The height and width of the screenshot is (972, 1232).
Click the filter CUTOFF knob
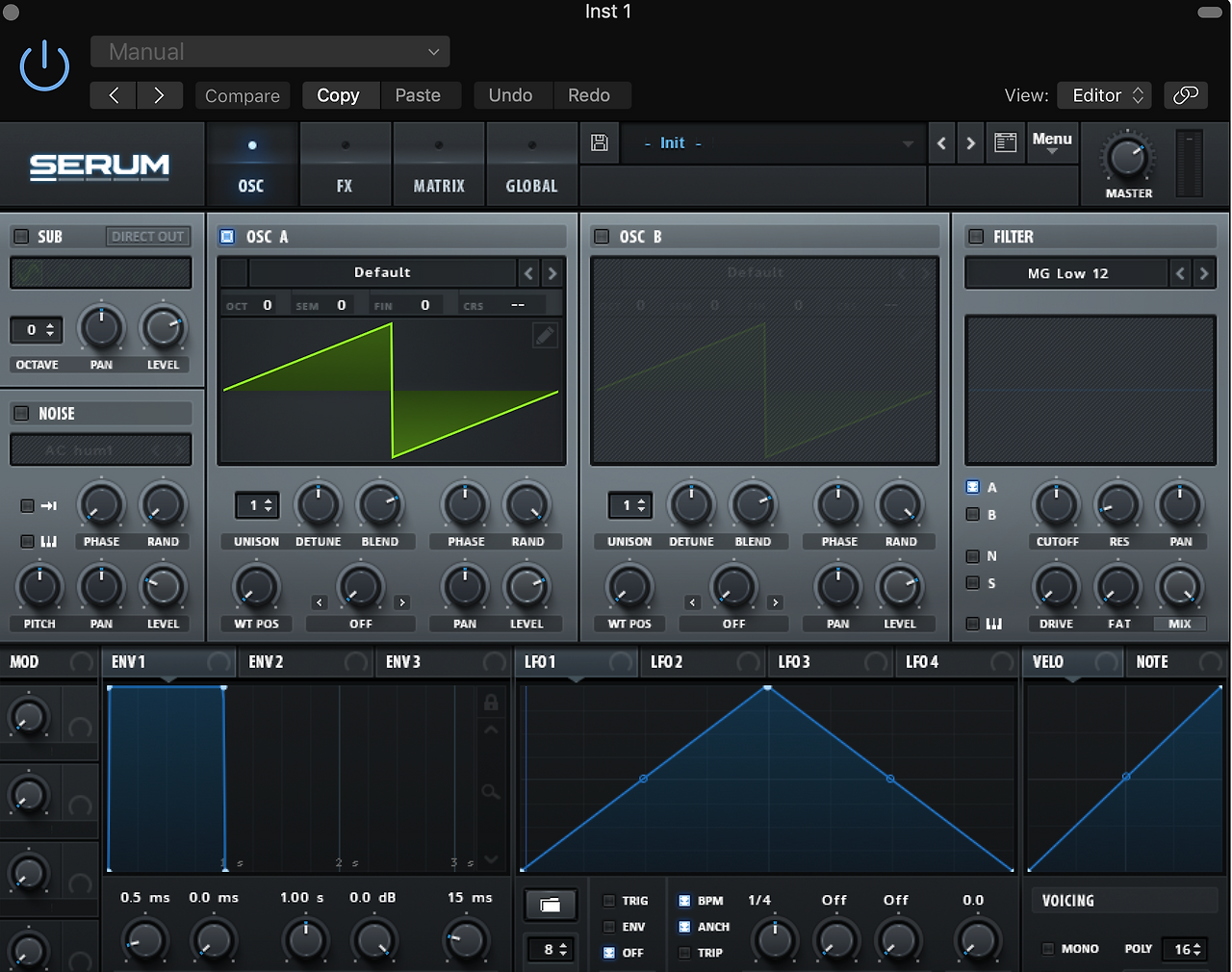pyautogui.click(x=1057, y=505)
